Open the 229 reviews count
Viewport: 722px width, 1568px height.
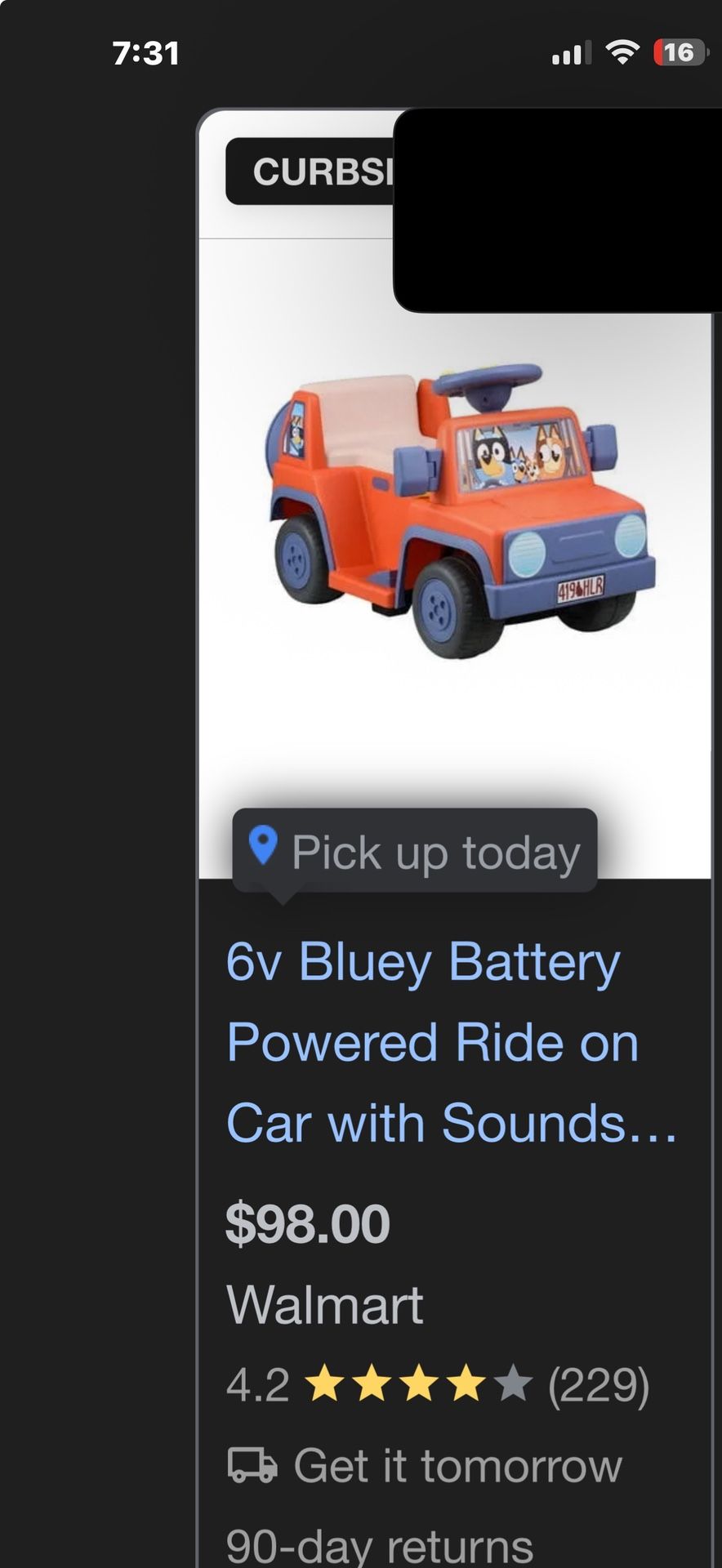(x=599, y=1385)
